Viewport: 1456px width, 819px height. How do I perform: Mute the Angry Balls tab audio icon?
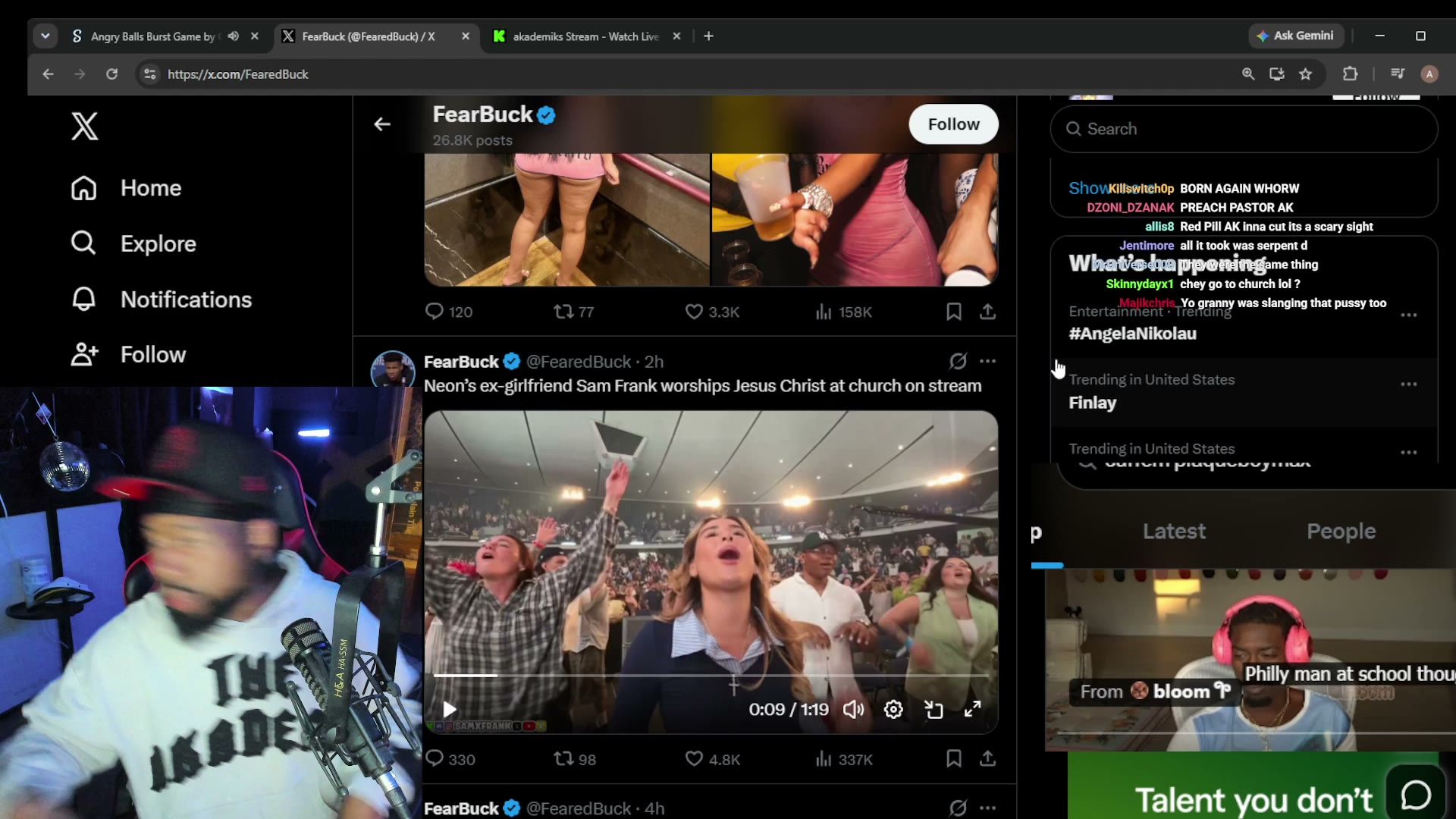pos(233,36)
